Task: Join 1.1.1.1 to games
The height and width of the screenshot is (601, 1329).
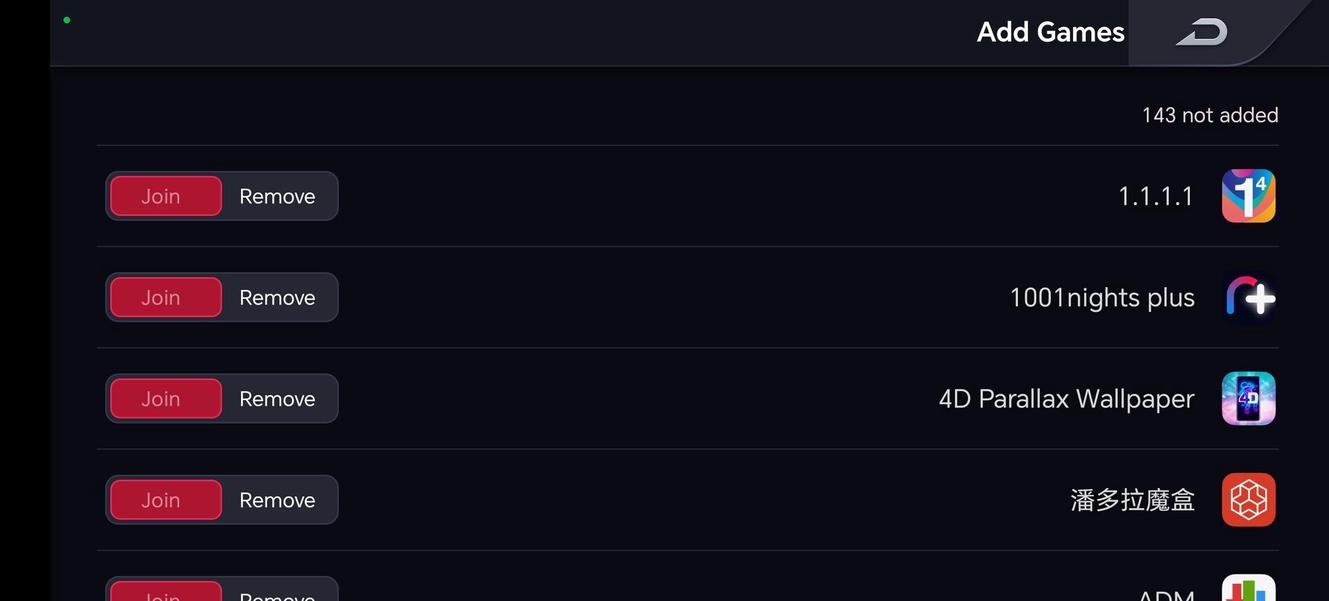Action: point(166,196)
